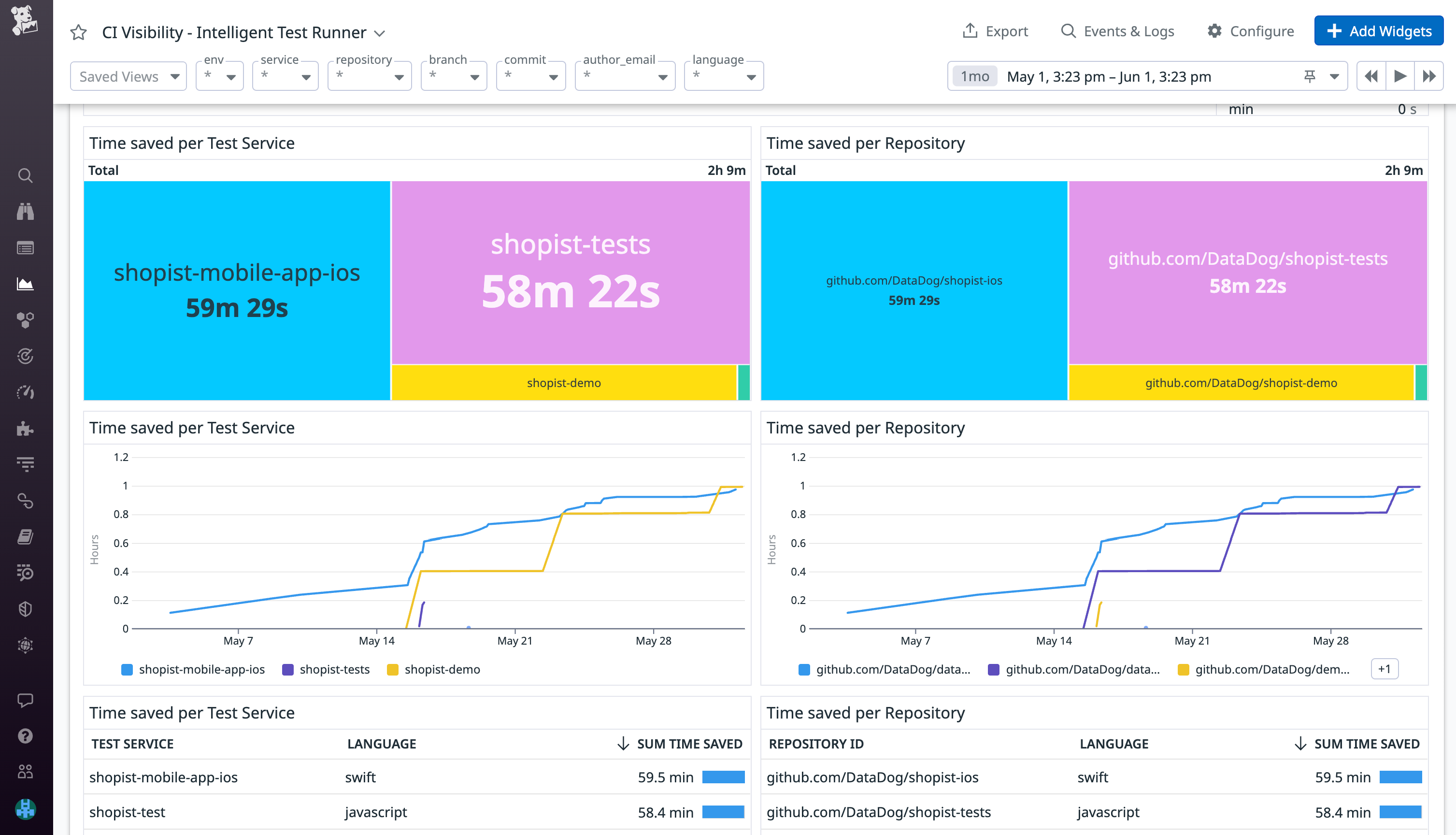The width and height of the screenshot is (1456, 835).
Task: Open the repository filter dropdown
Action: [369, 76]
